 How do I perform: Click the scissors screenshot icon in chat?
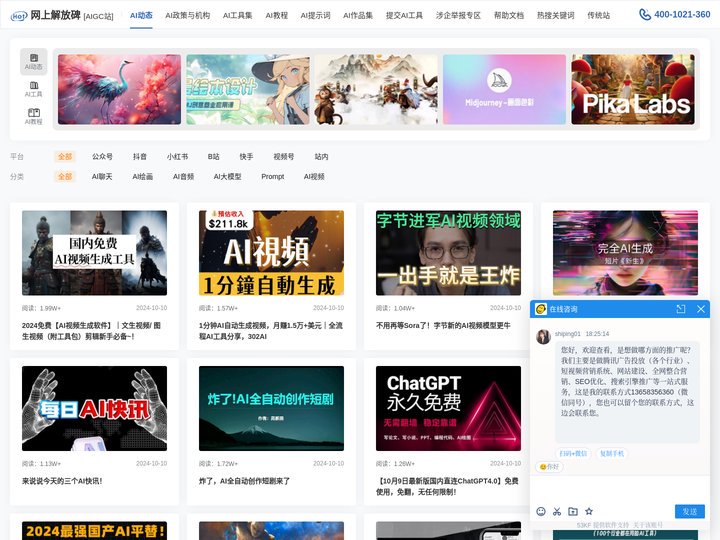point(557,511)
